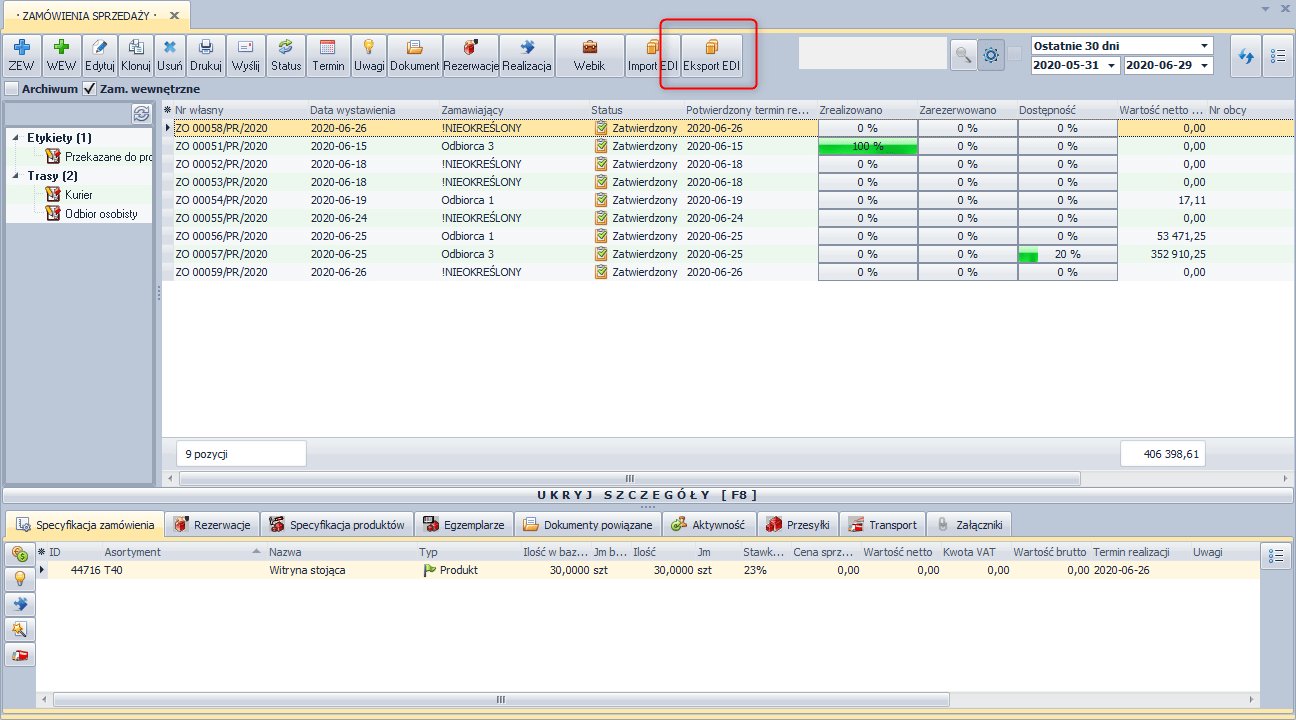Open the Rezerwacje toolbar tool

471,55
